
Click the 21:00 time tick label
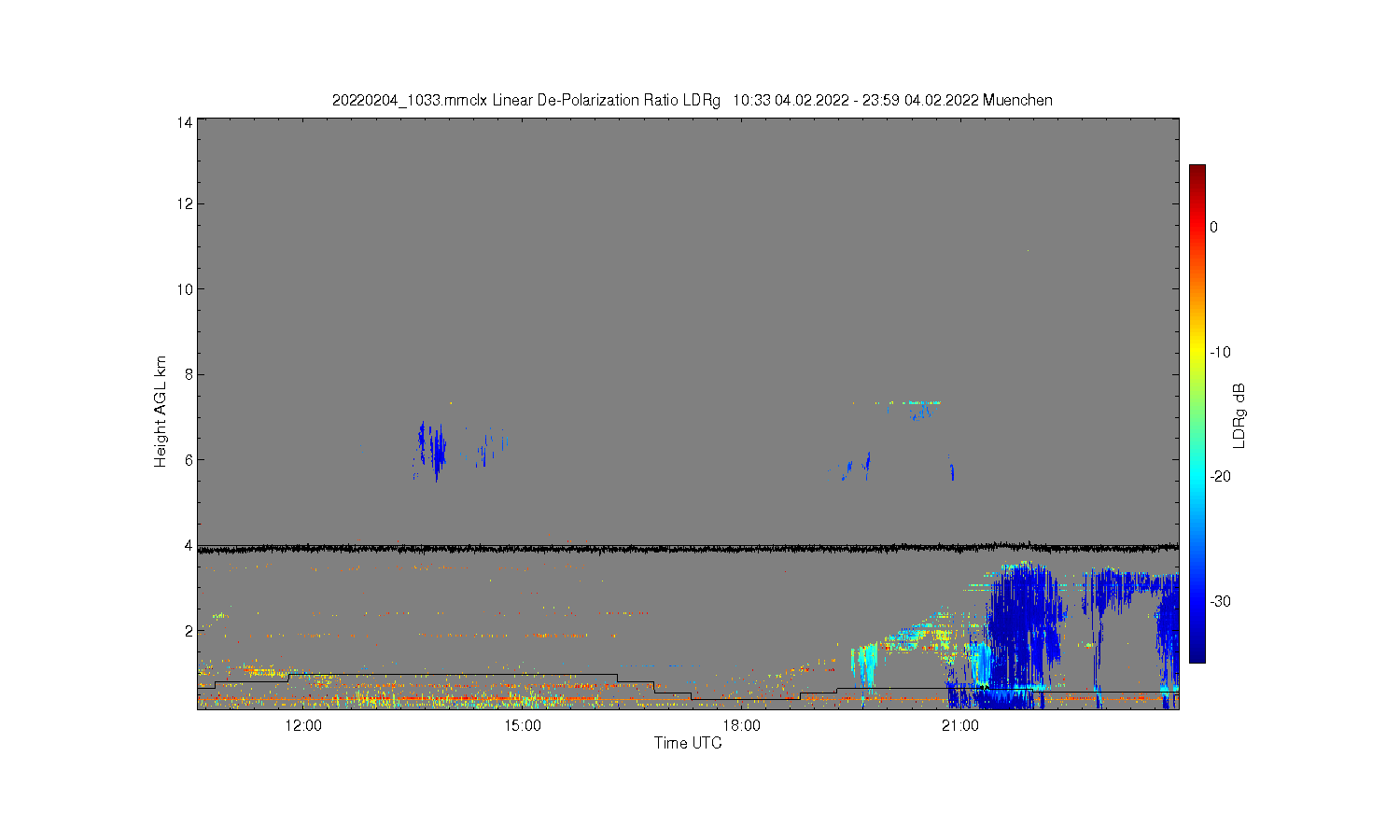pos(960,726)
